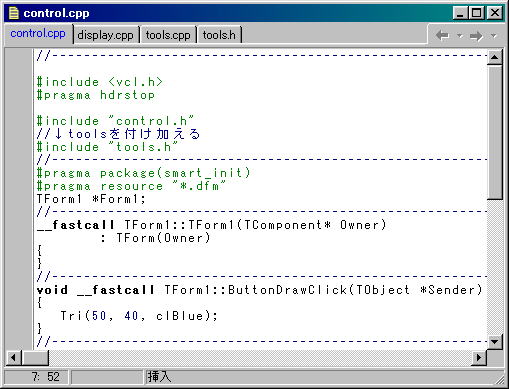Go forward using the right navigation arrow
The image size is (509, 389).
point(476,36)
